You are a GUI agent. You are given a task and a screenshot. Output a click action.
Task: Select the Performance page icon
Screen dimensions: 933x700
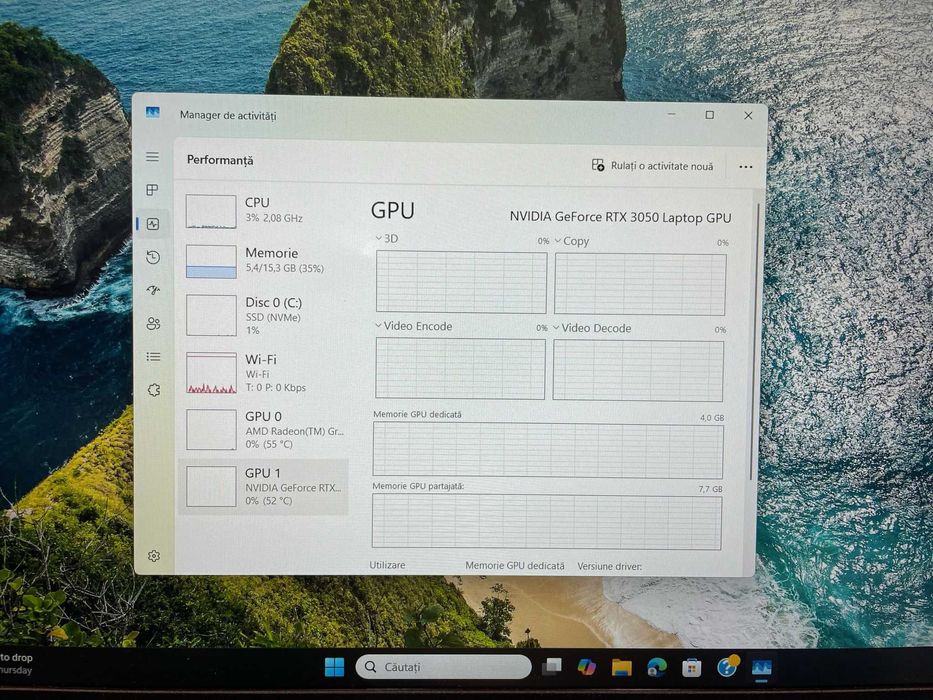point(153,224)
